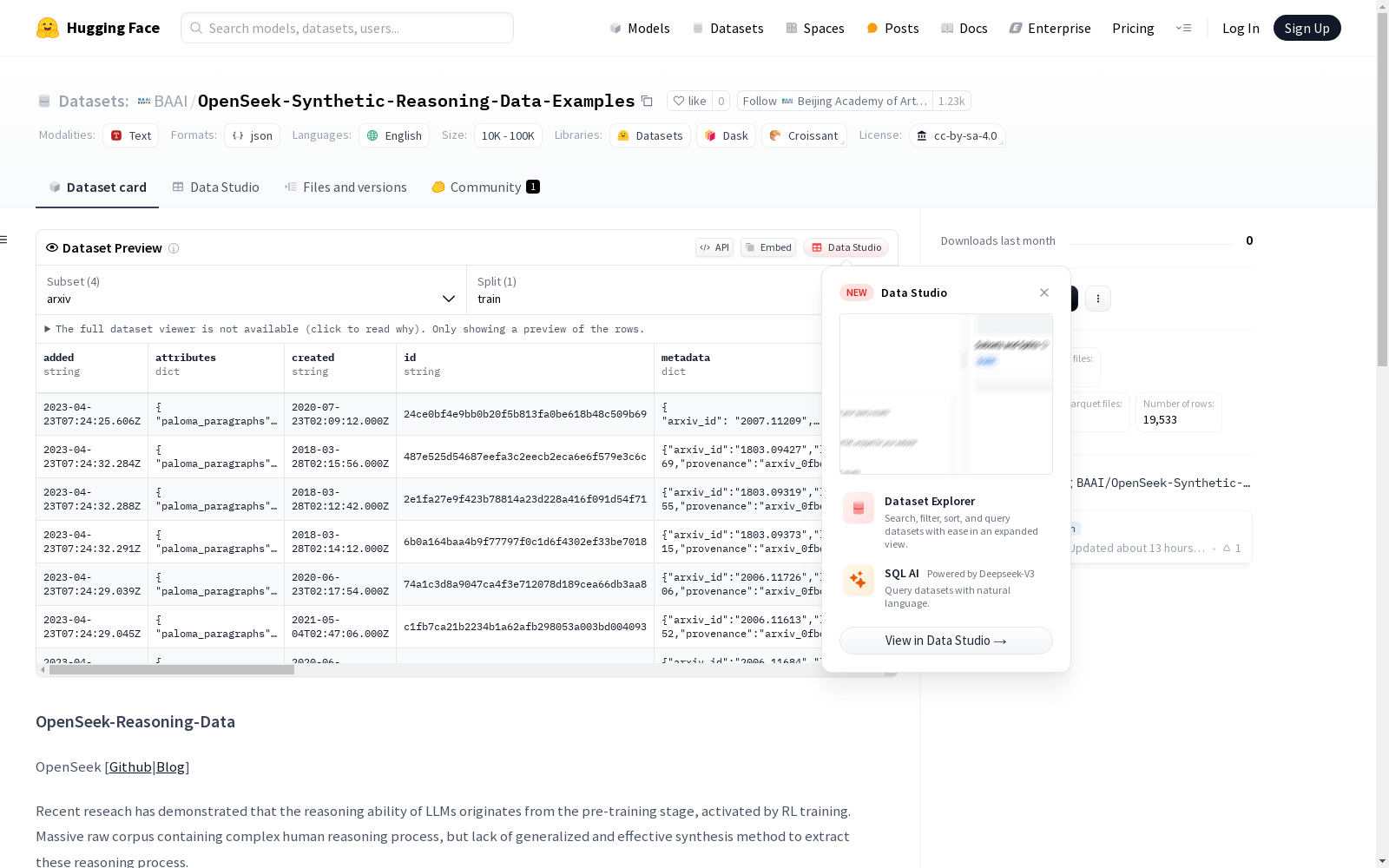Click the SQL AI sparkle icon
The image size is (1389, 868).
pos(859,581)
